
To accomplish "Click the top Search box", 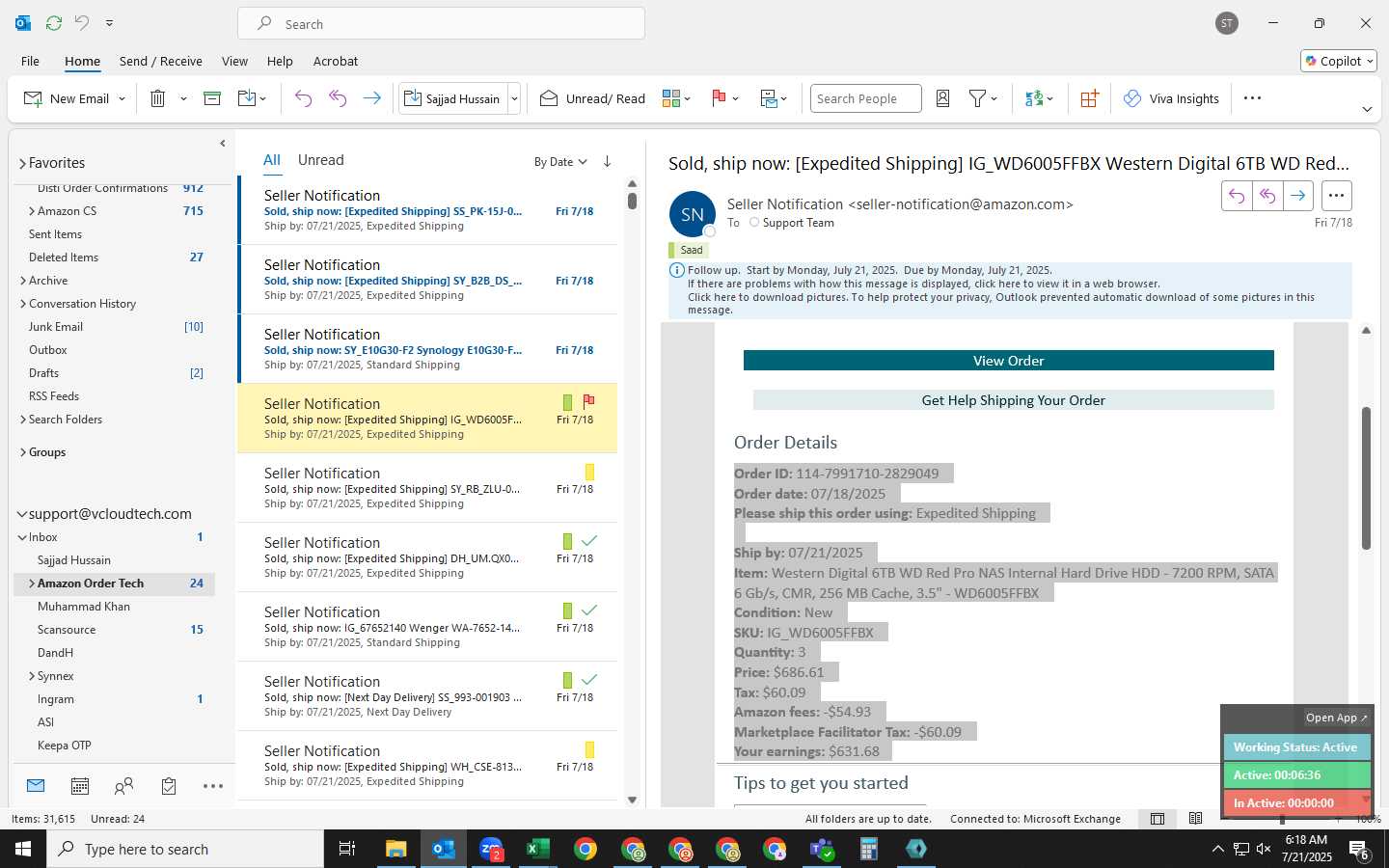I will 441,24.
